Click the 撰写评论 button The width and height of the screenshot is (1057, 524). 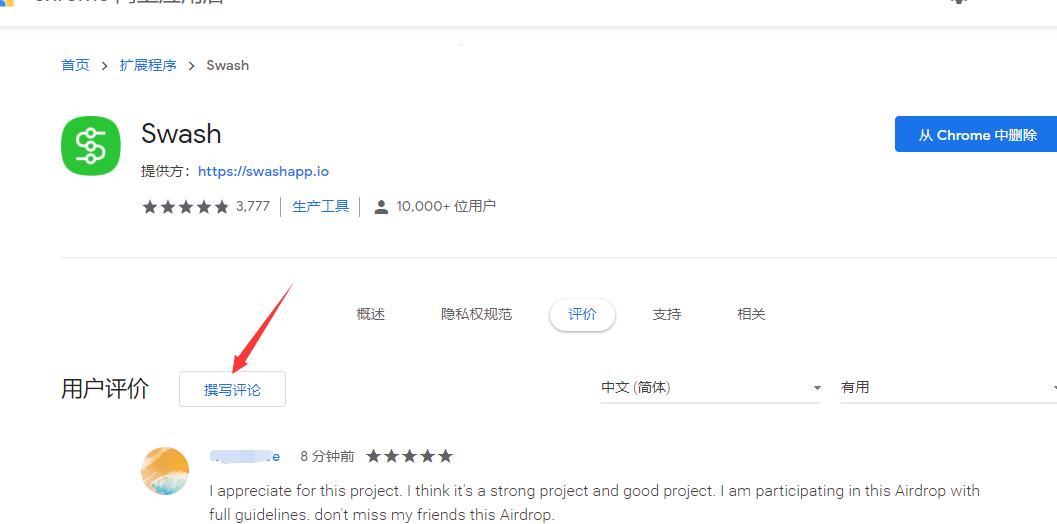(233, 389)
